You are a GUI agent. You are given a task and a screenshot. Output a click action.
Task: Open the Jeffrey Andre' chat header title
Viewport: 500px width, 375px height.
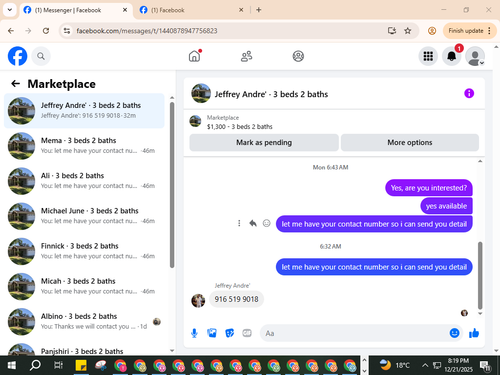271,94
